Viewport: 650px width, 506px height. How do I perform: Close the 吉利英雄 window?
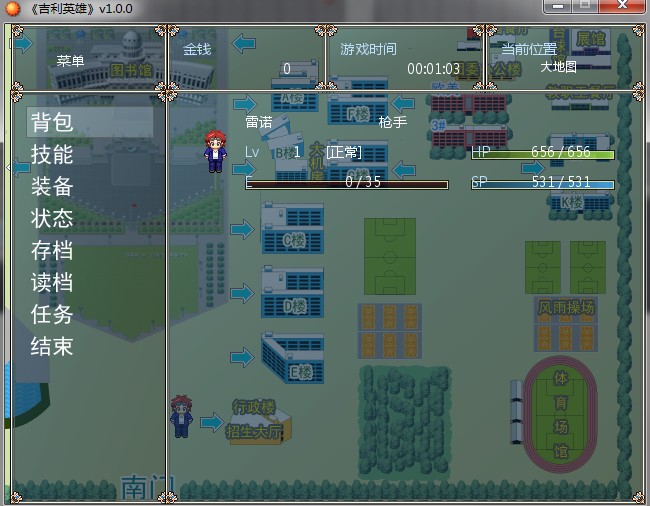(622, 5)
